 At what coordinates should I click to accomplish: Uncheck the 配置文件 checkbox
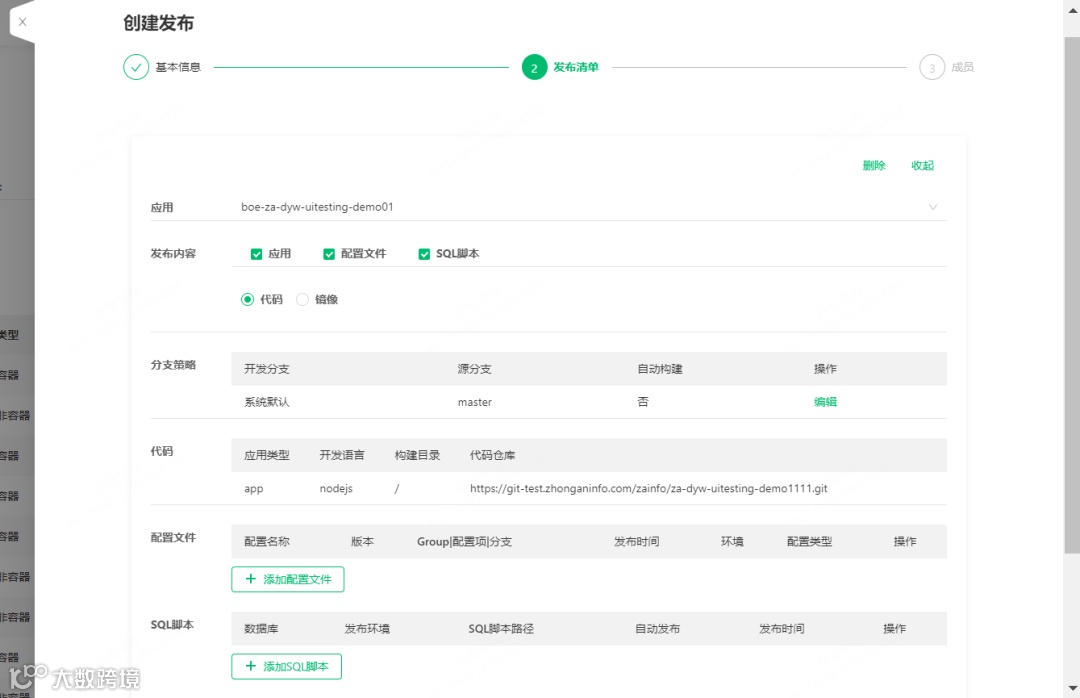point(329,254)
